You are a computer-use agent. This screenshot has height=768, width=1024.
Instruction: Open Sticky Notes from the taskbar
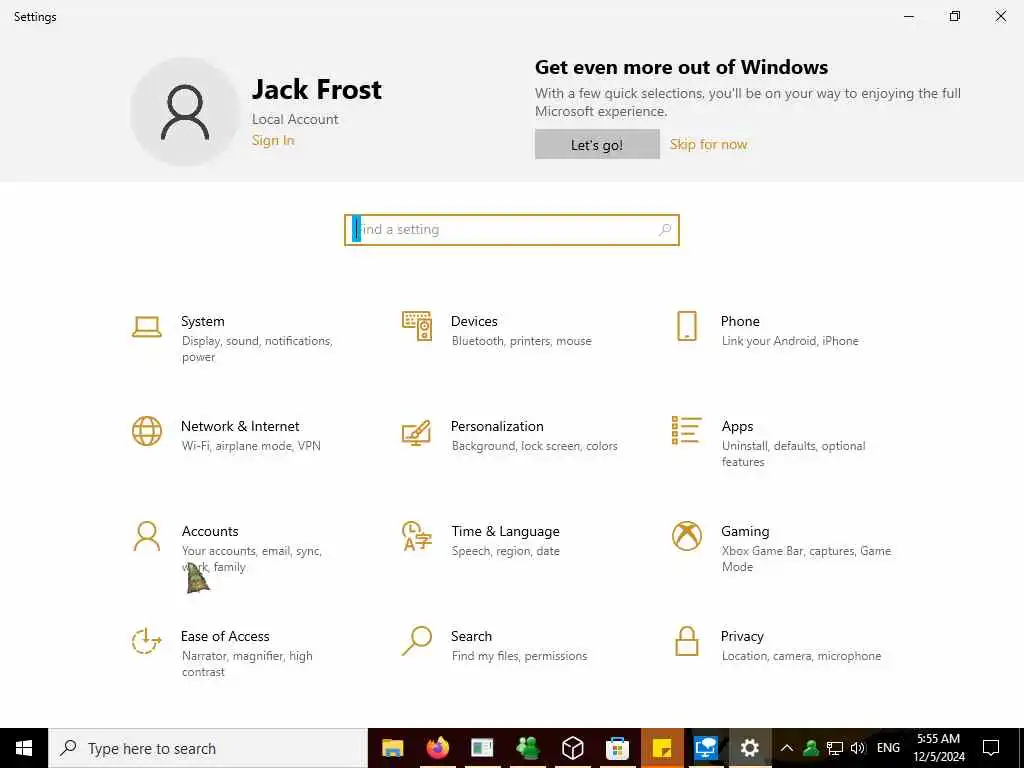(662, 748)
